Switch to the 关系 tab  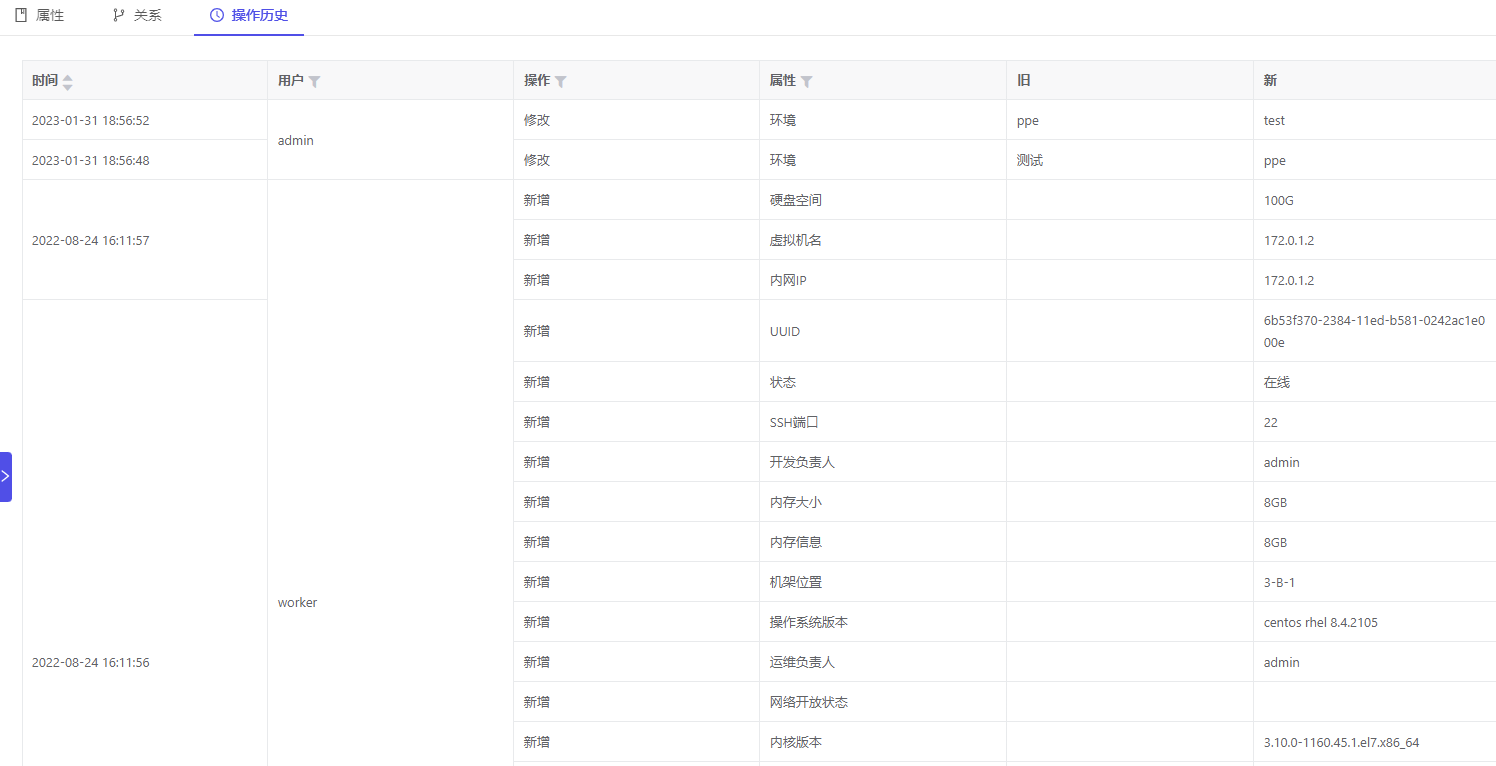point(147,16)
